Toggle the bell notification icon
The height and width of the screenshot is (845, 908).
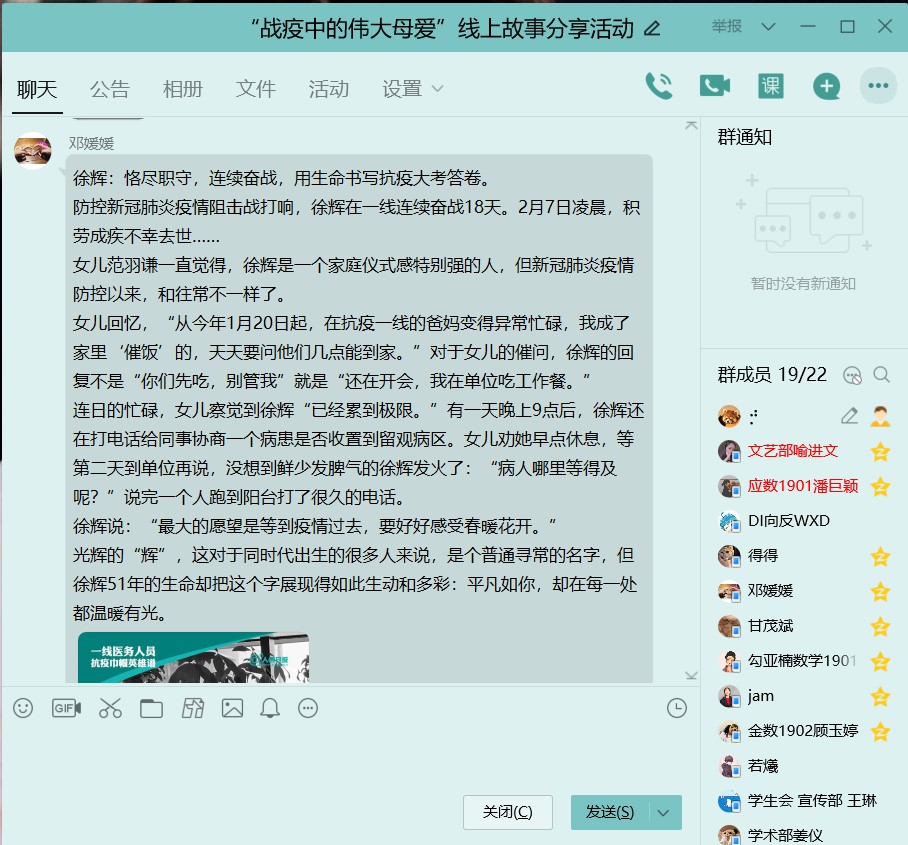point(270,708)
